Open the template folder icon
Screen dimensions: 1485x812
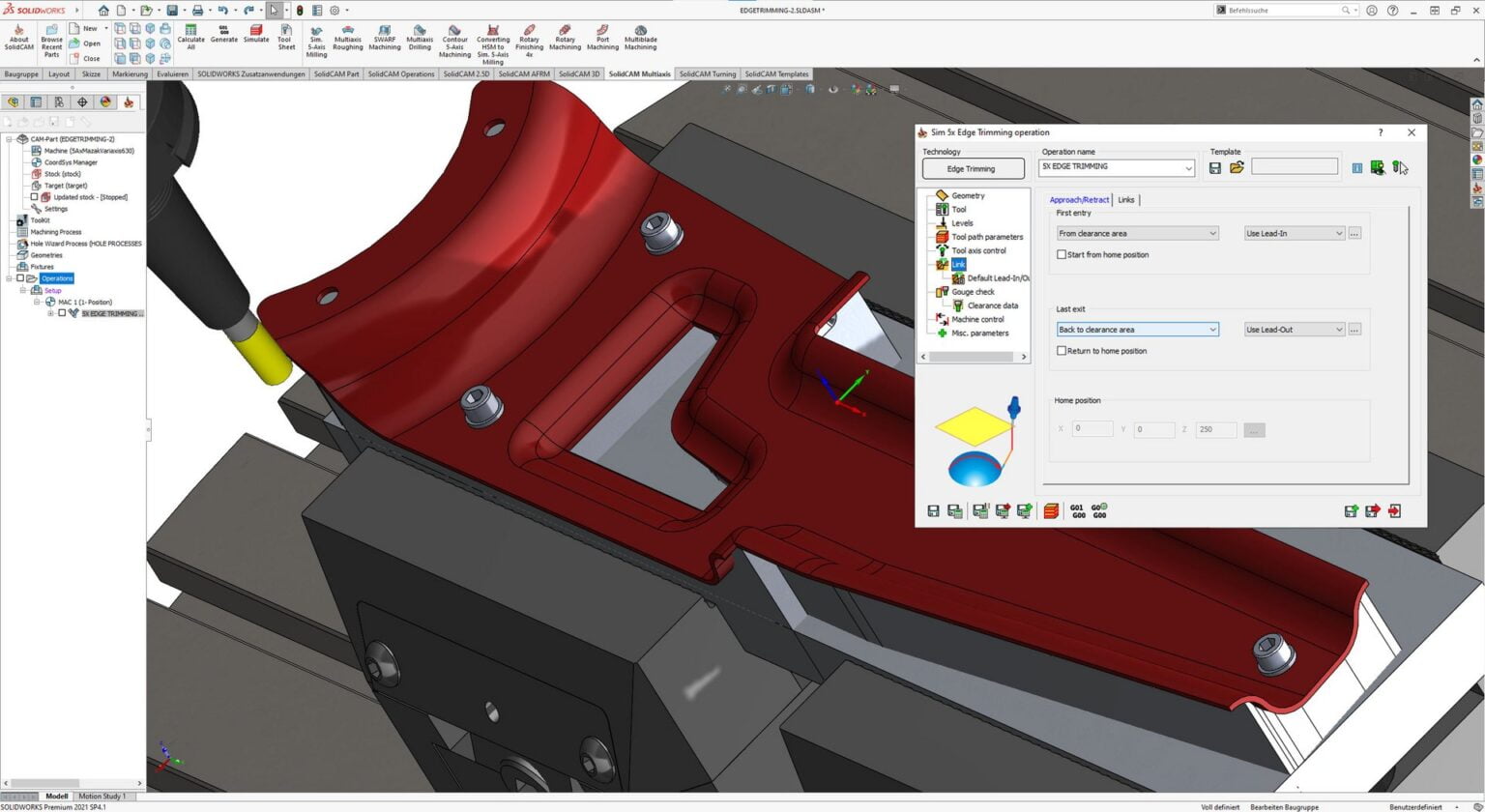click(1237, 167)
